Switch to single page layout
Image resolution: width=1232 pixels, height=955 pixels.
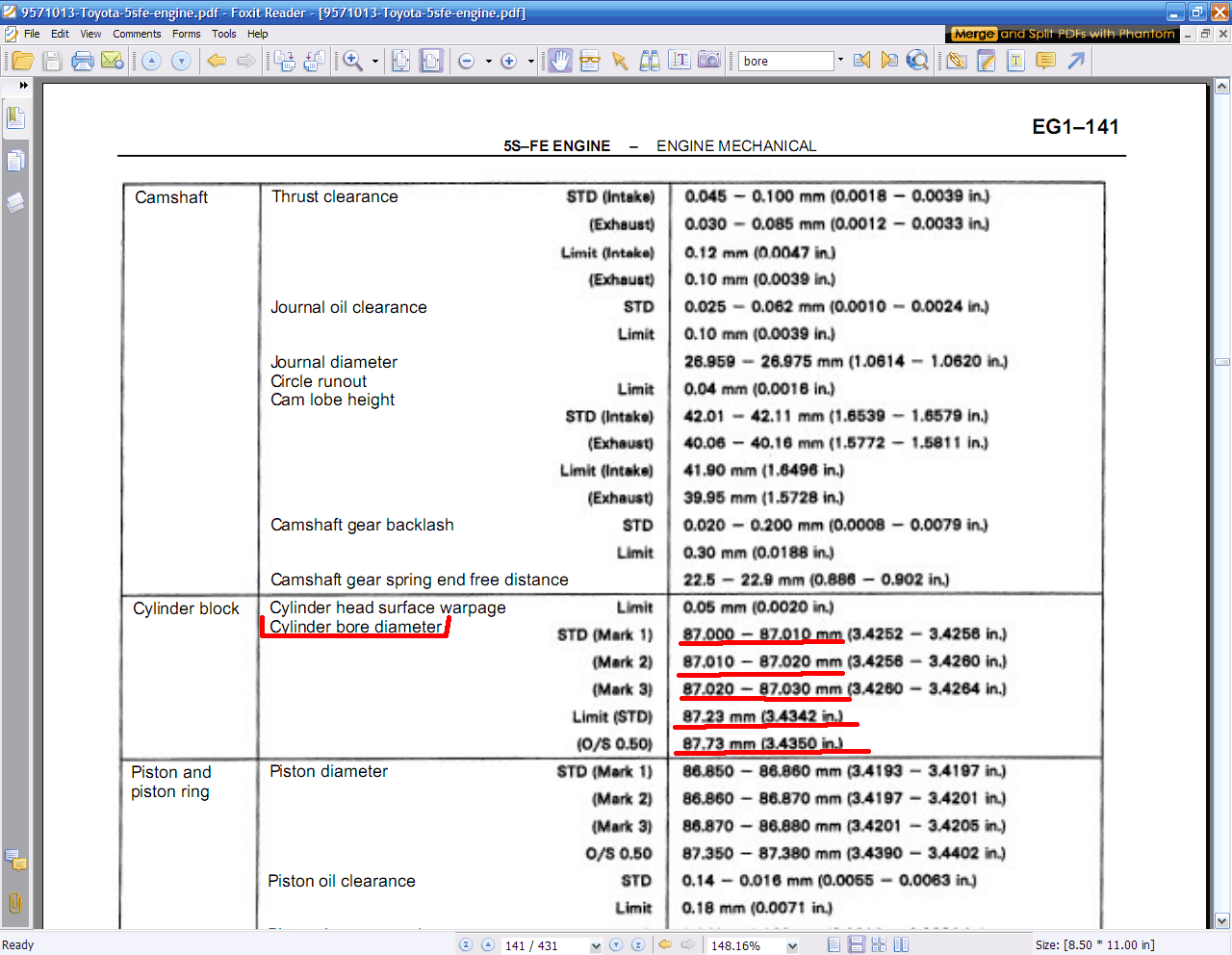click(834, 945)
